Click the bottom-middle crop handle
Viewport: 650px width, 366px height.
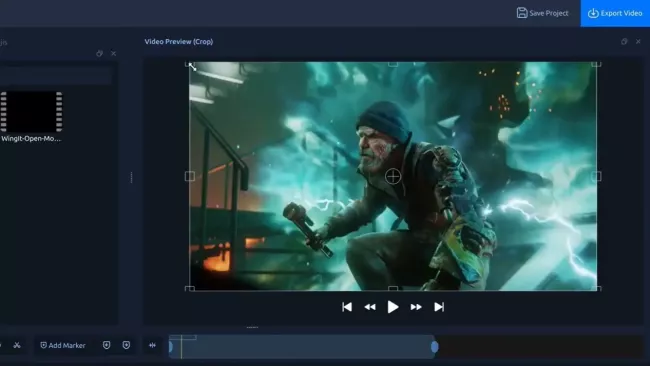(x=393, y=288)
